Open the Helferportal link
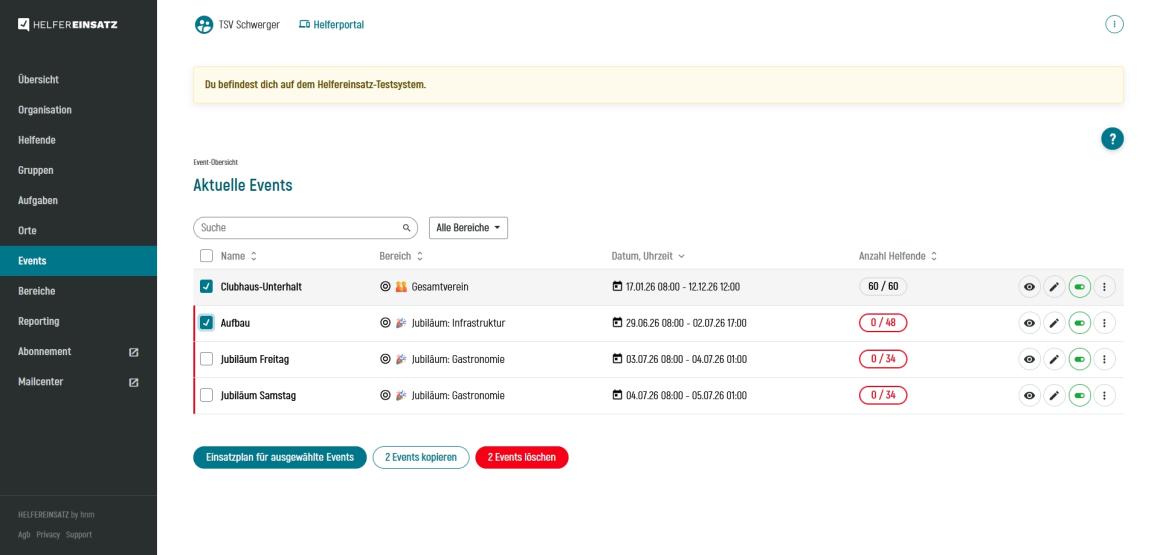 tap(331, 24)
